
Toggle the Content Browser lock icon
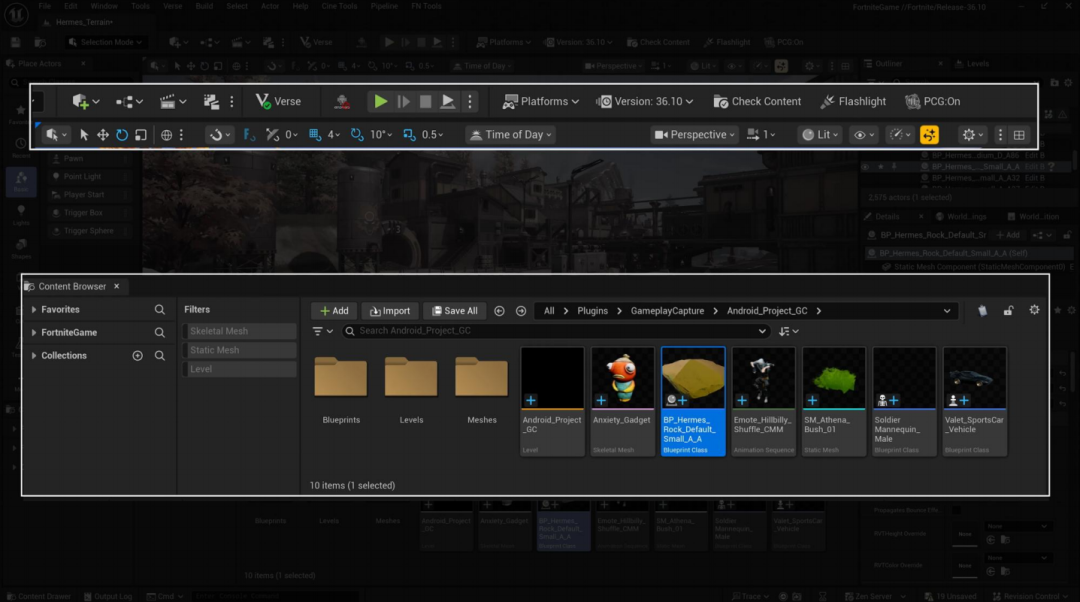pyautogui.click(x=1008, y=311)
